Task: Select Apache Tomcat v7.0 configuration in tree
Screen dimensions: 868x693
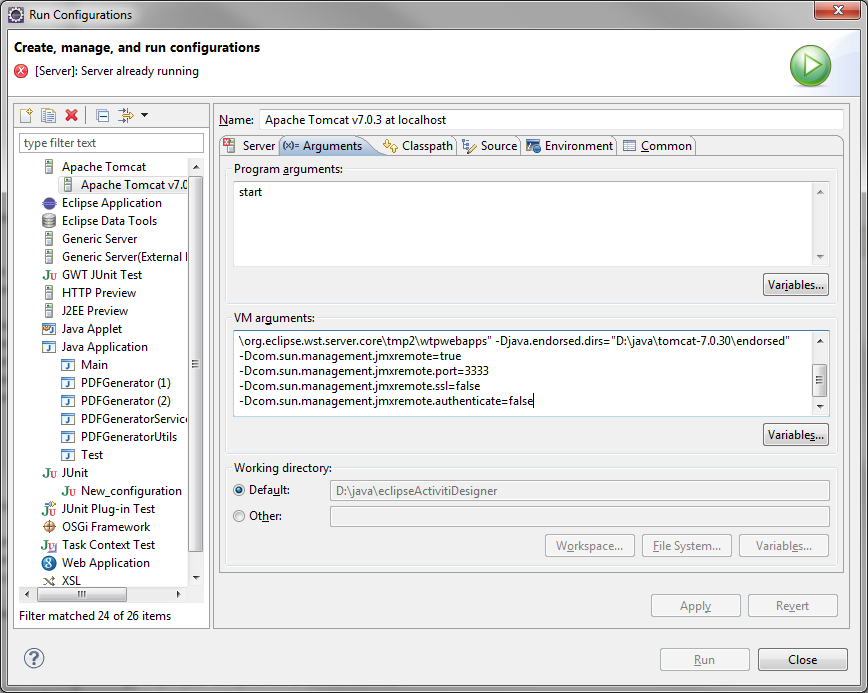Action: (123, 185)
